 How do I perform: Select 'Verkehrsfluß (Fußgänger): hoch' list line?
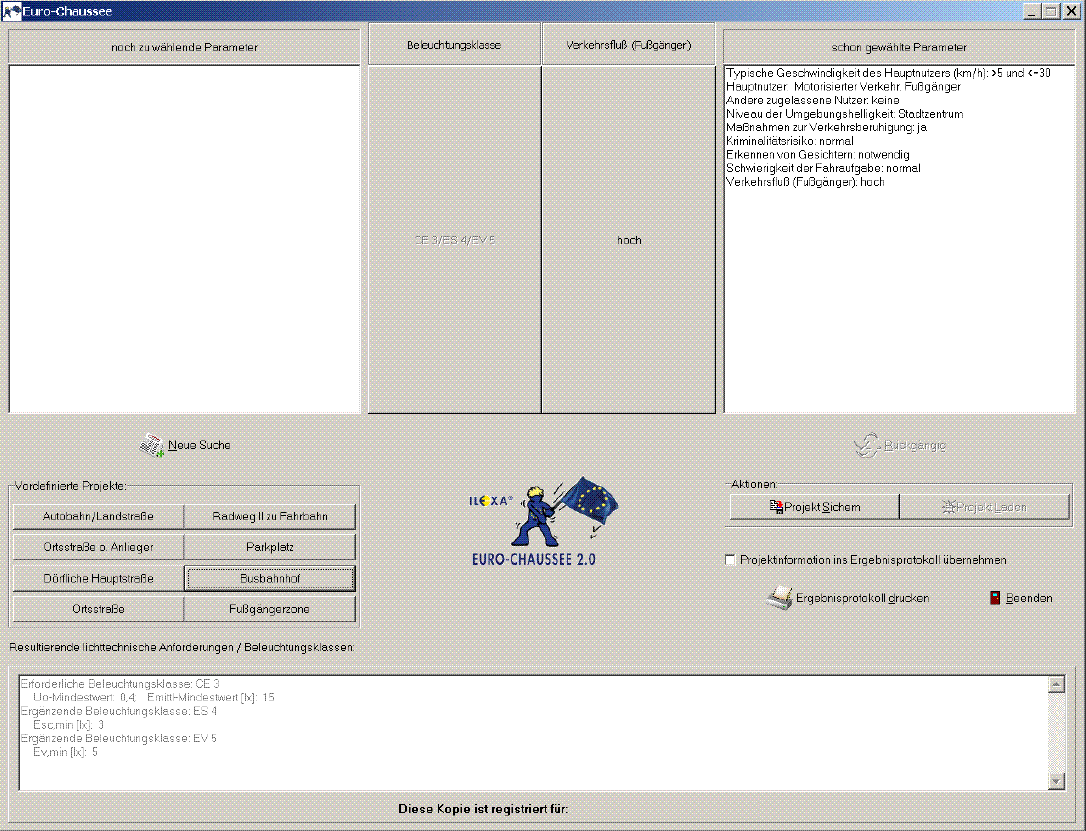point(805,182)
